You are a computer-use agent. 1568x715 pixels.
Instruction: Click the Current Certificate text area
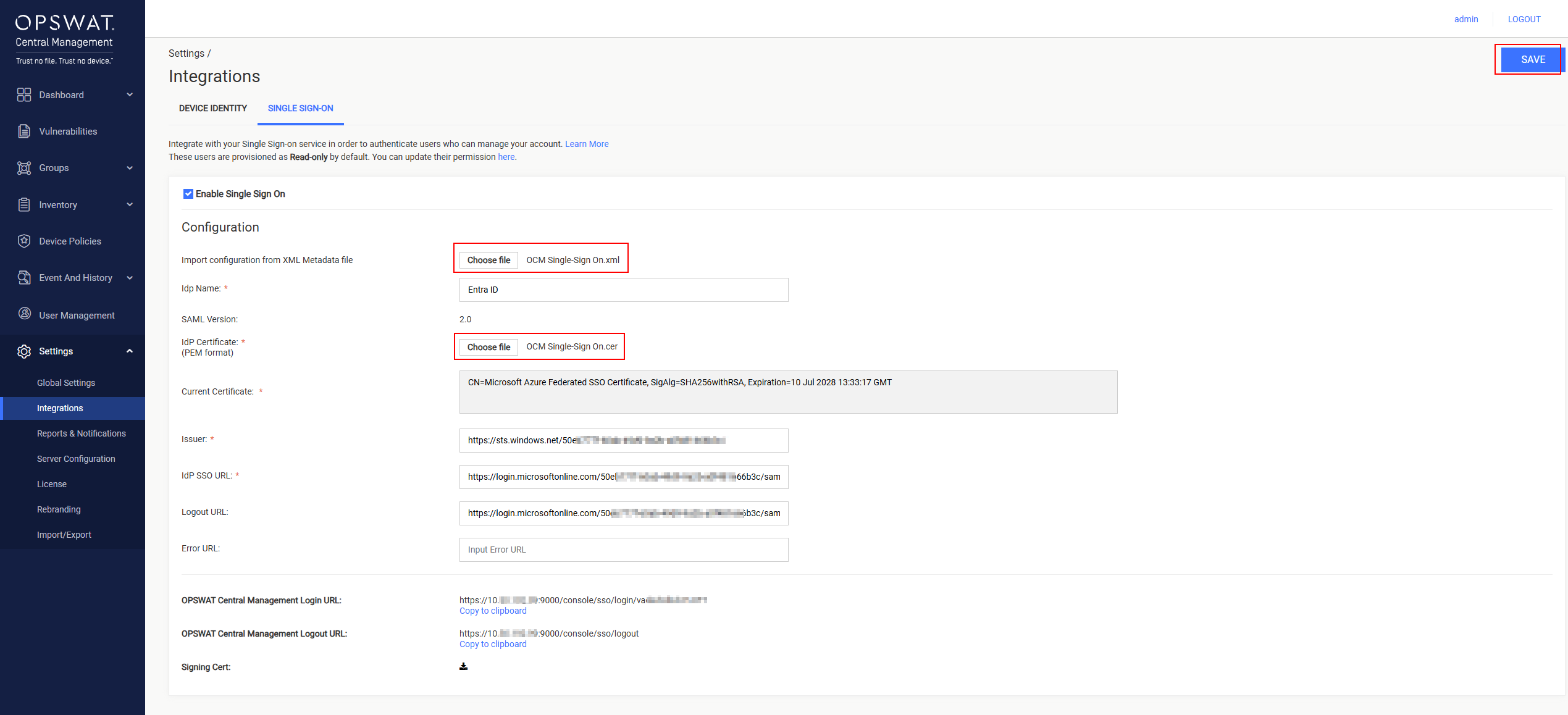pos(788,392)
